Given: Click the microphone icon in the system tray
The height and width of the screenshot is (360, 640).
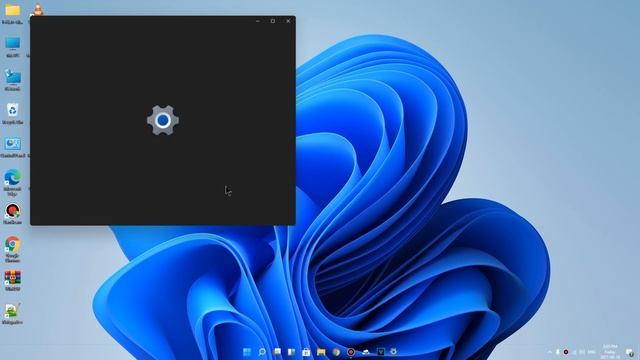Looking at the screenshot, I should coord(558,352).
